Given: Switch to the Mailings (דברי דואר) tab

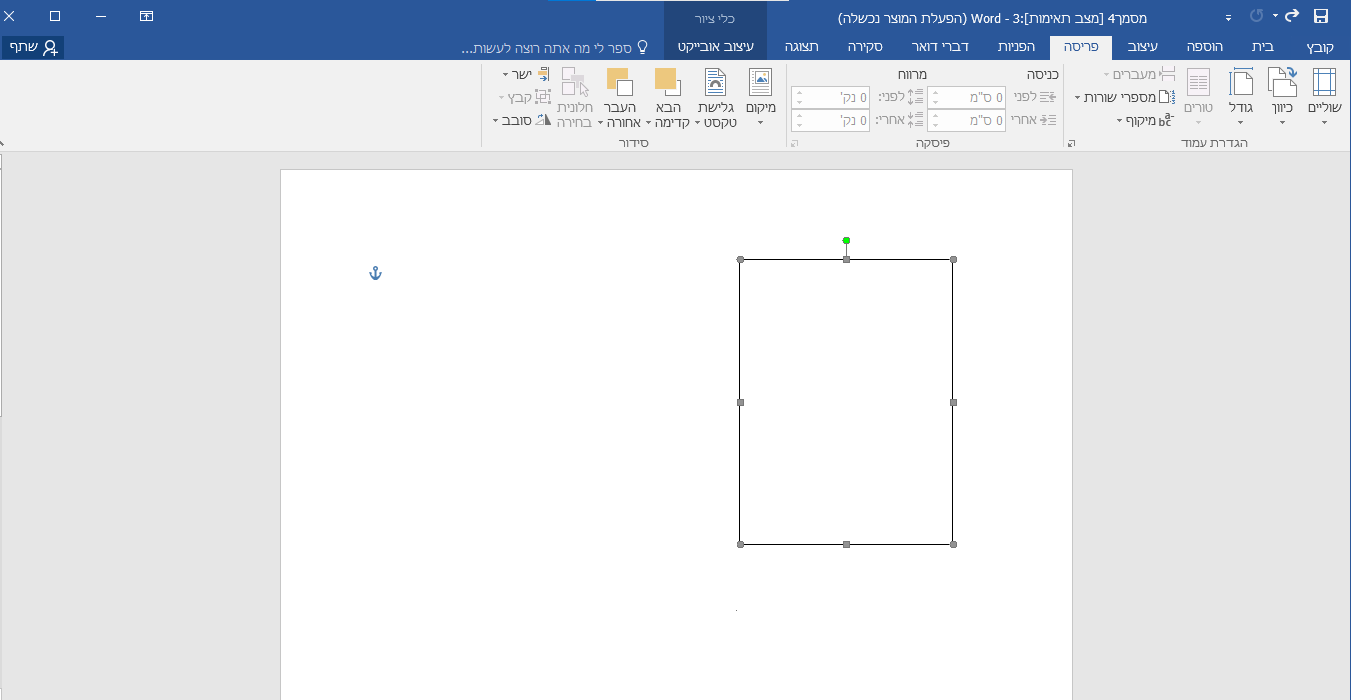Looking at the screenshot, I should [x=940, y=47].
